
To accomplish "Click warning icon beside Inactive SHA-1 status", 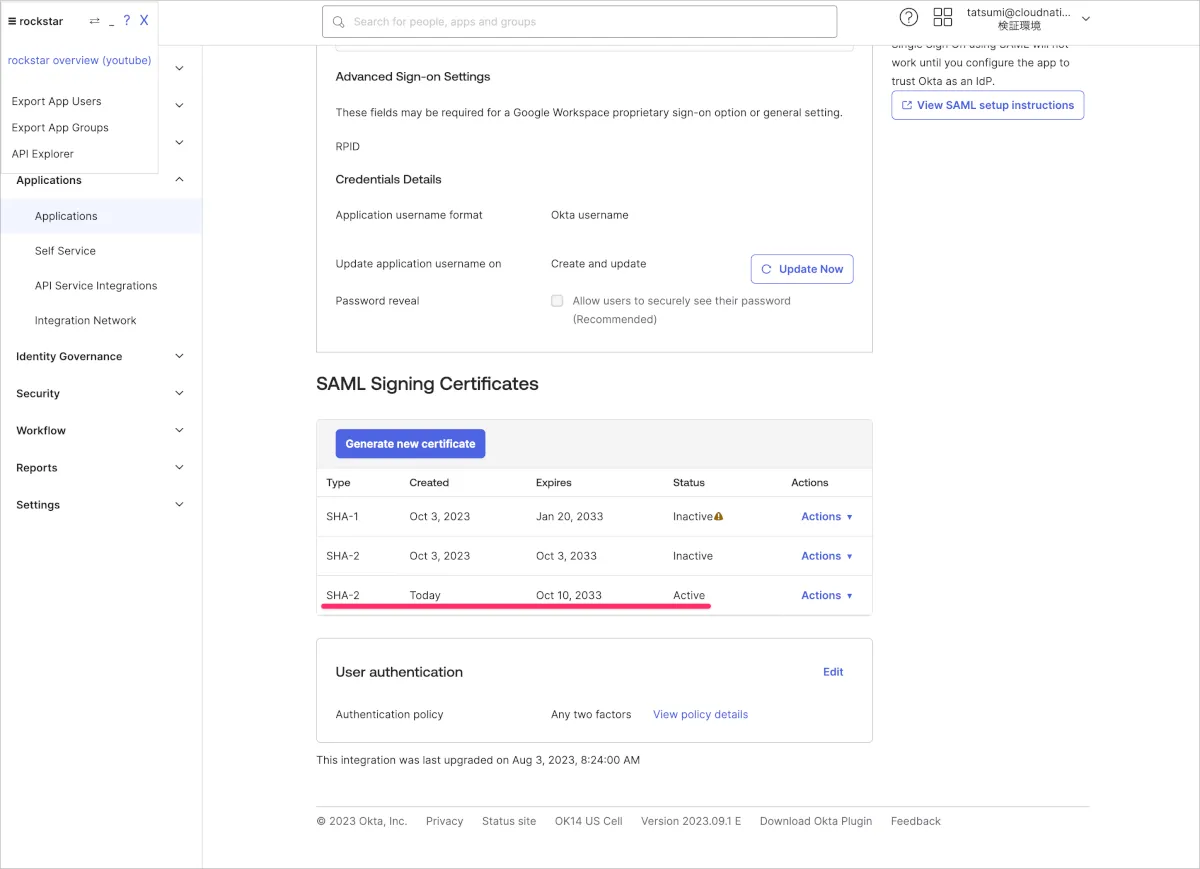I will 719,517.
